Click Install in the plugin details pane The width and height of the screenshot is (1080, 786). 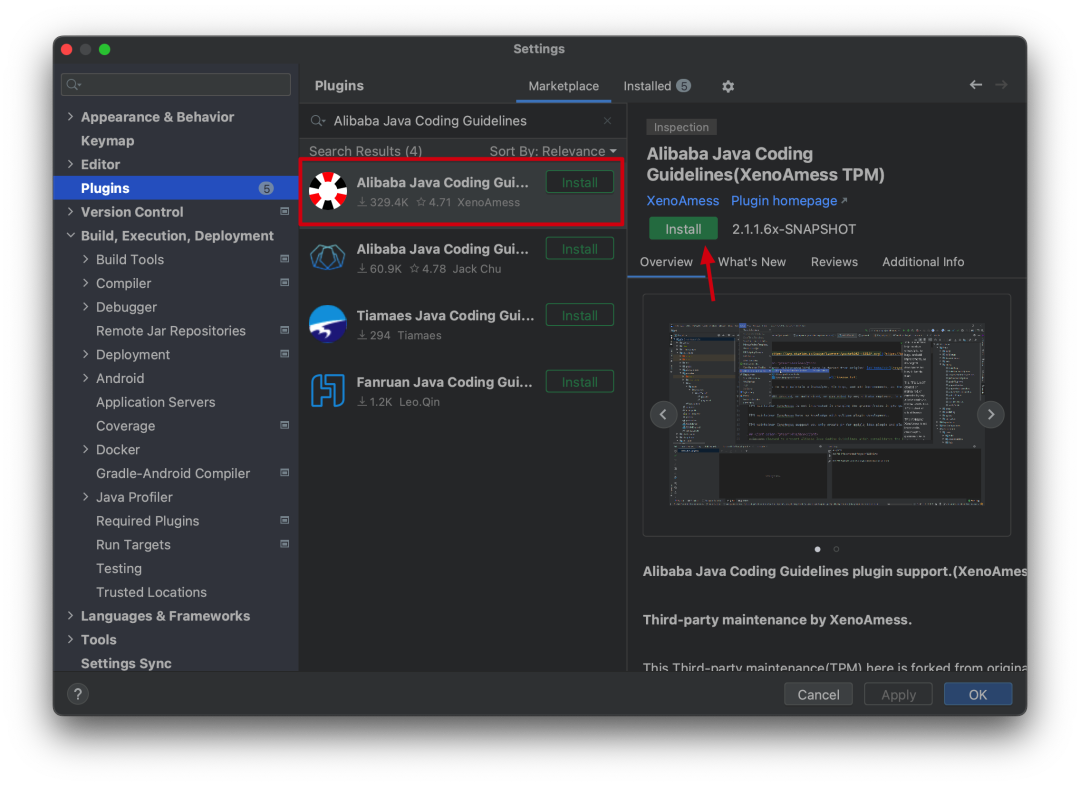pos(683,229)
